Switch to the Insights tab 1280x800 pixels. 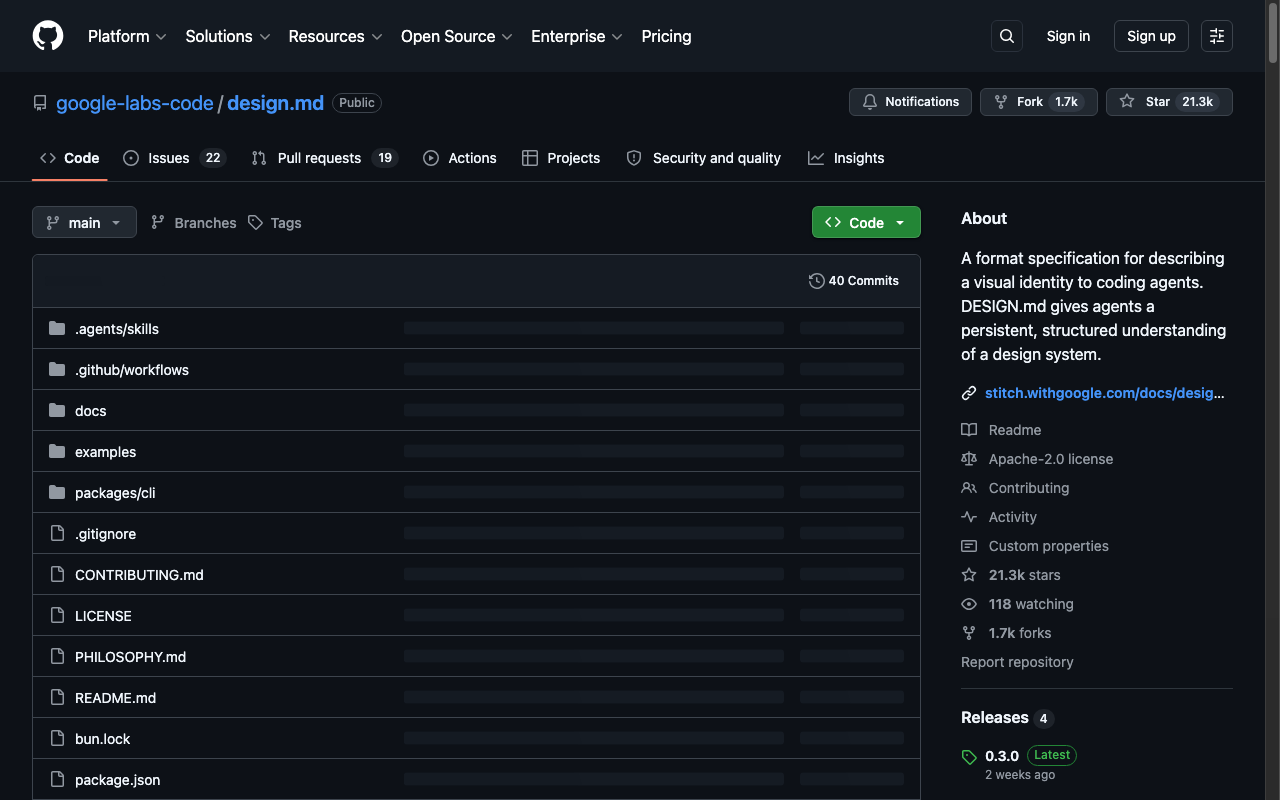[x=846, y=158]
